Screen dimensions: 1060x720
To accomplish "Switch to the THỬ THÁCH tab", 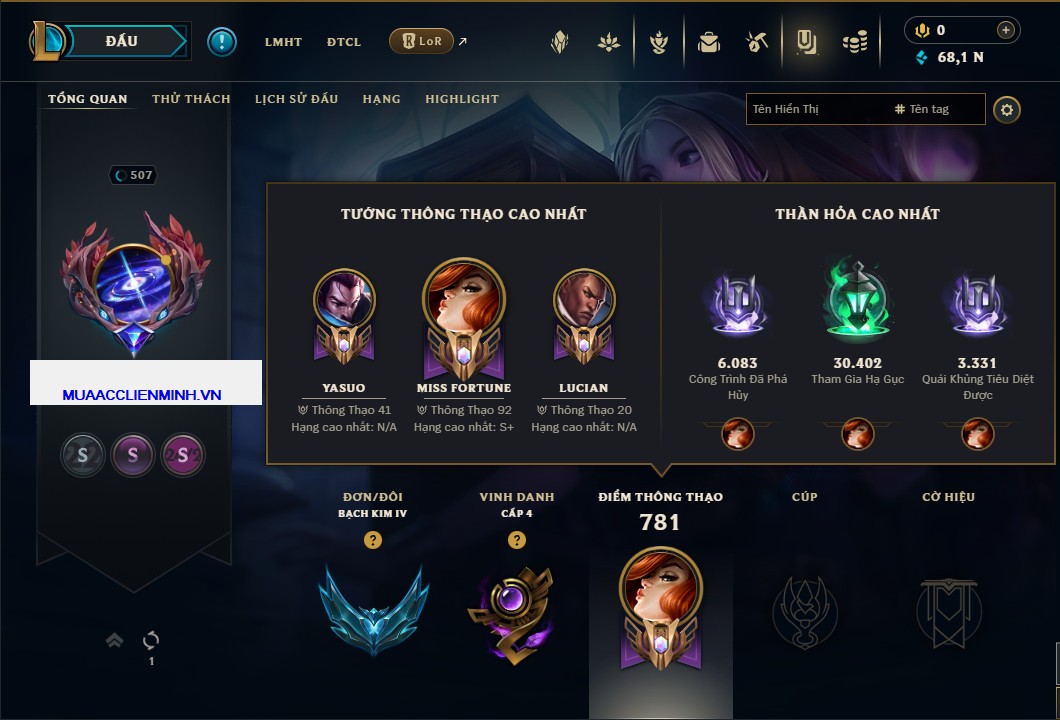I will [191, 99].
